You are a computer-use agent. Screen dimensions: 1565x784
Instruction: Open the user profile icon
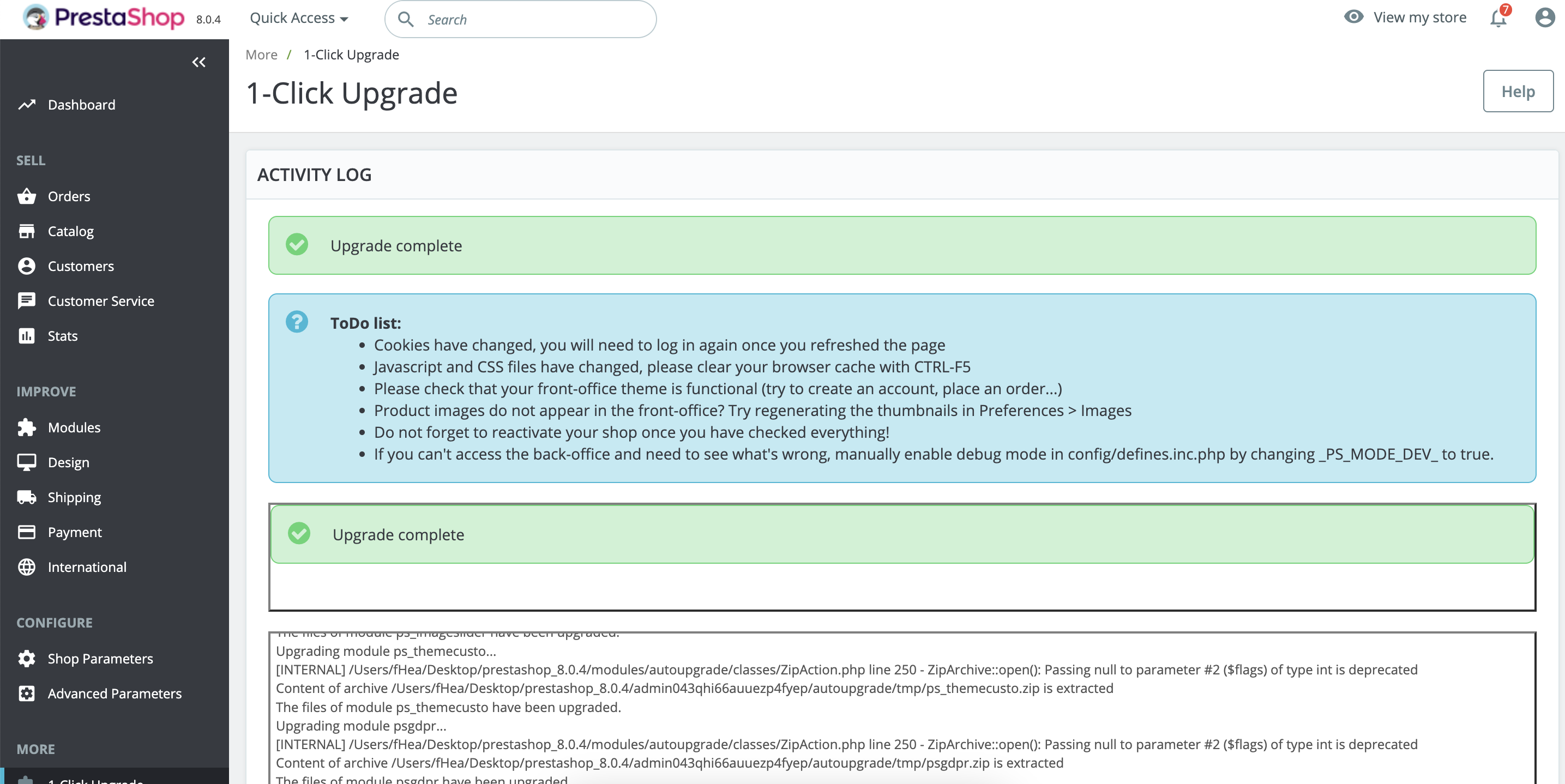(1543, 17)
